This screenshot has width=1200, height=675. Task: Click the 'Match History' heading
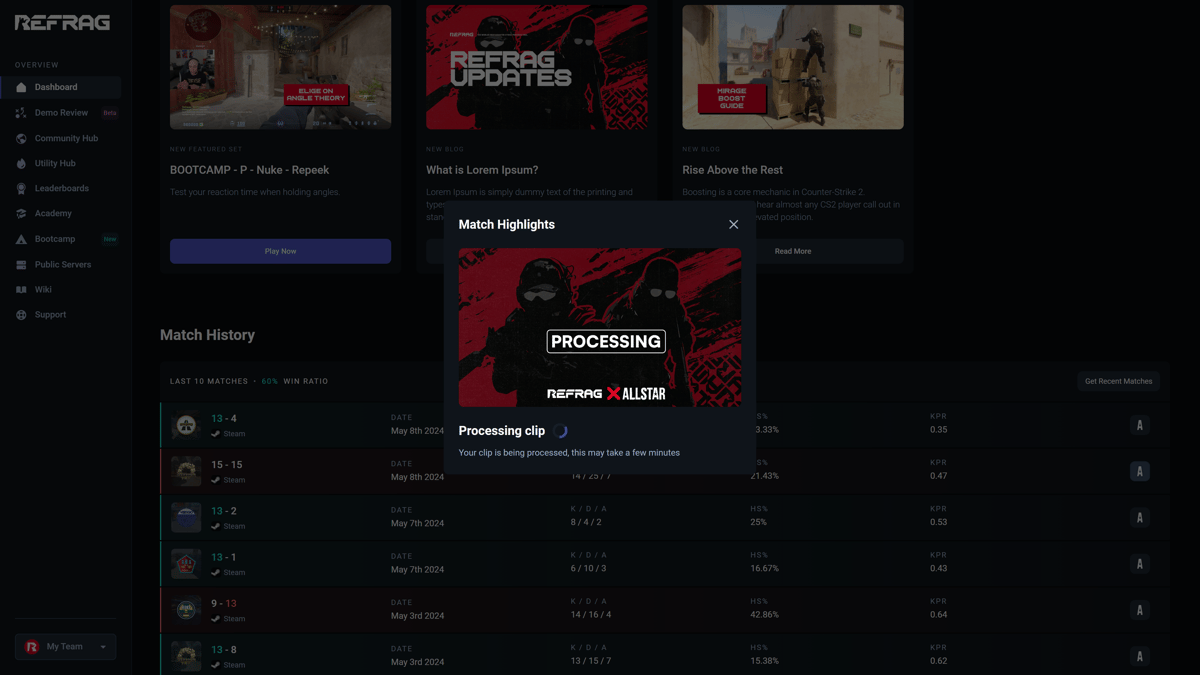pyautogui.click(x=207, y=335)
